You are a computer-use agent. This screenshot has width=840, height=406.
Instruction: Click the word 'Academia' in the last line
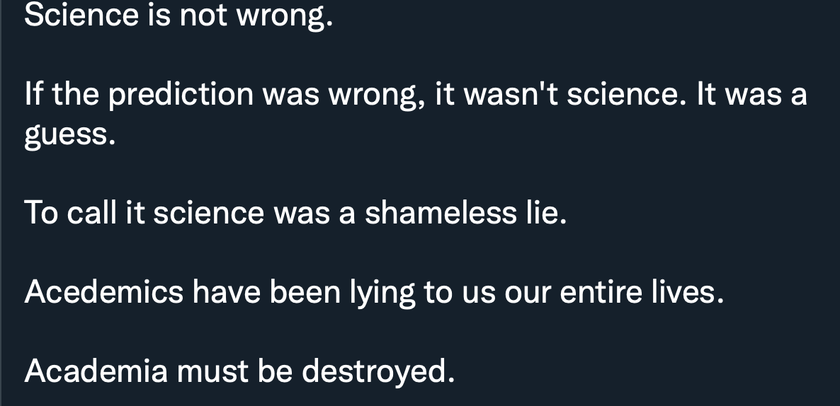click(96, 371)
